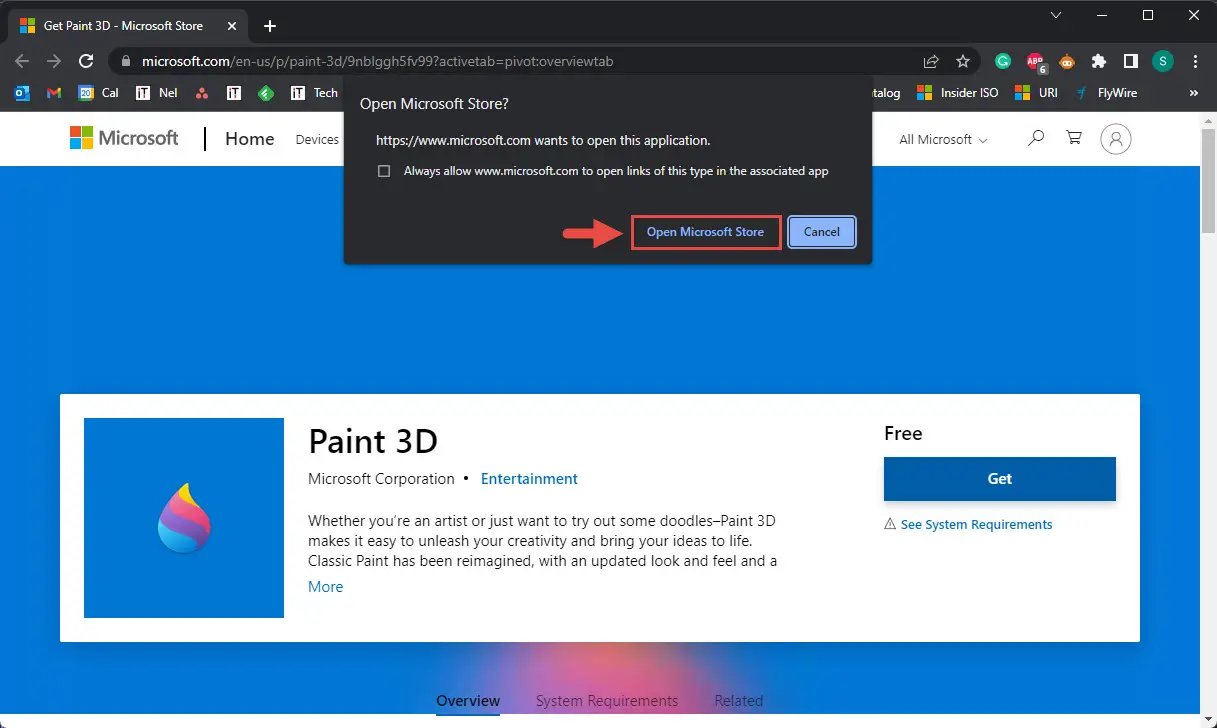Open the Microsoft search magnifier
The width and height of the screenshot is (1217, 728).
(1036, 138)
